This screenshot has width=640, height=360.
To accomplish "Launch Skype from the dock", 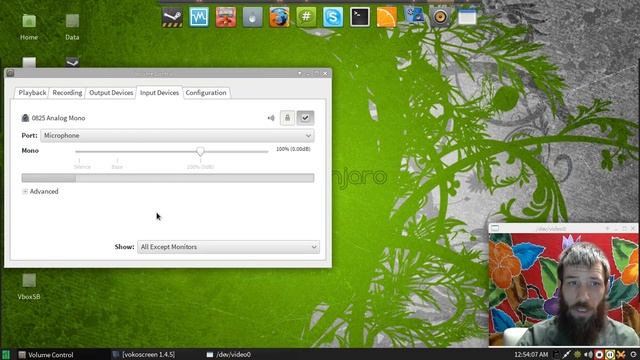I will pyautogui.click(x=333, y=17).
